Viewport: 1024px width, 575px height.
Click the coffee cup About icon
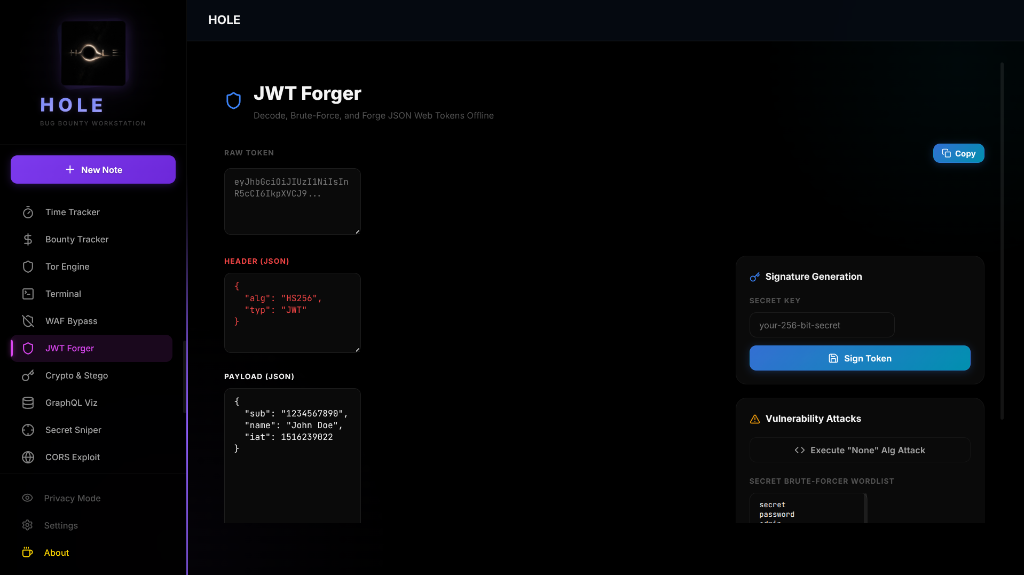(27, 553)
